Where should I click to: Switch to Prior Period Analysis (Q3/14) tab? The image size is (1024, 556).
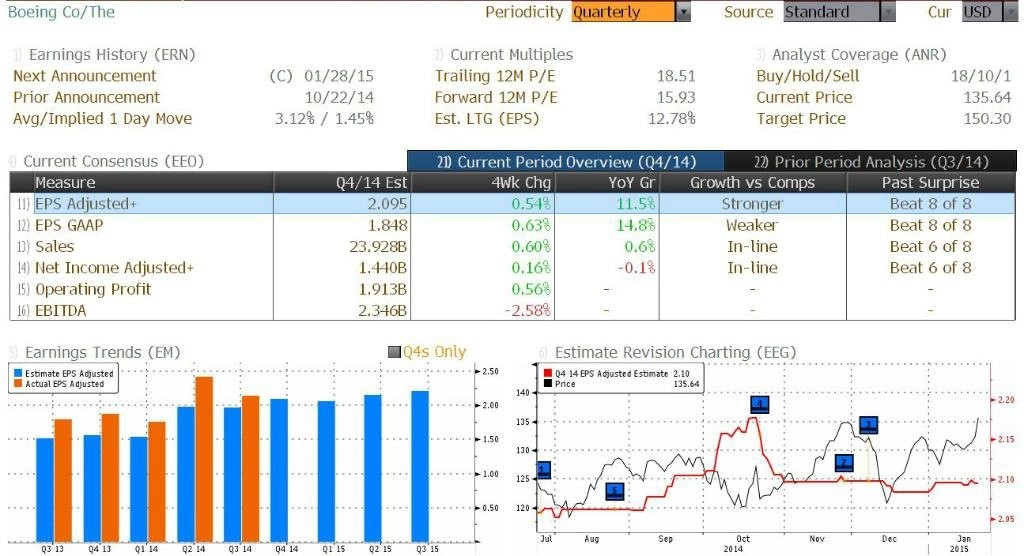[871, 161]
